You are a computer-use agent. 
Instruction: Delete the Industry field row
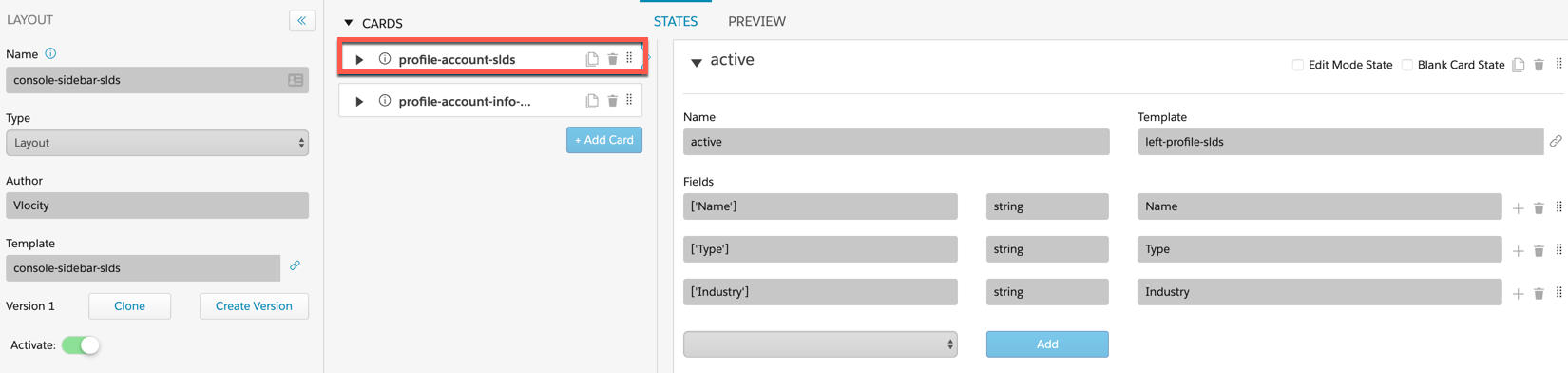click(x=1539, y=293)
